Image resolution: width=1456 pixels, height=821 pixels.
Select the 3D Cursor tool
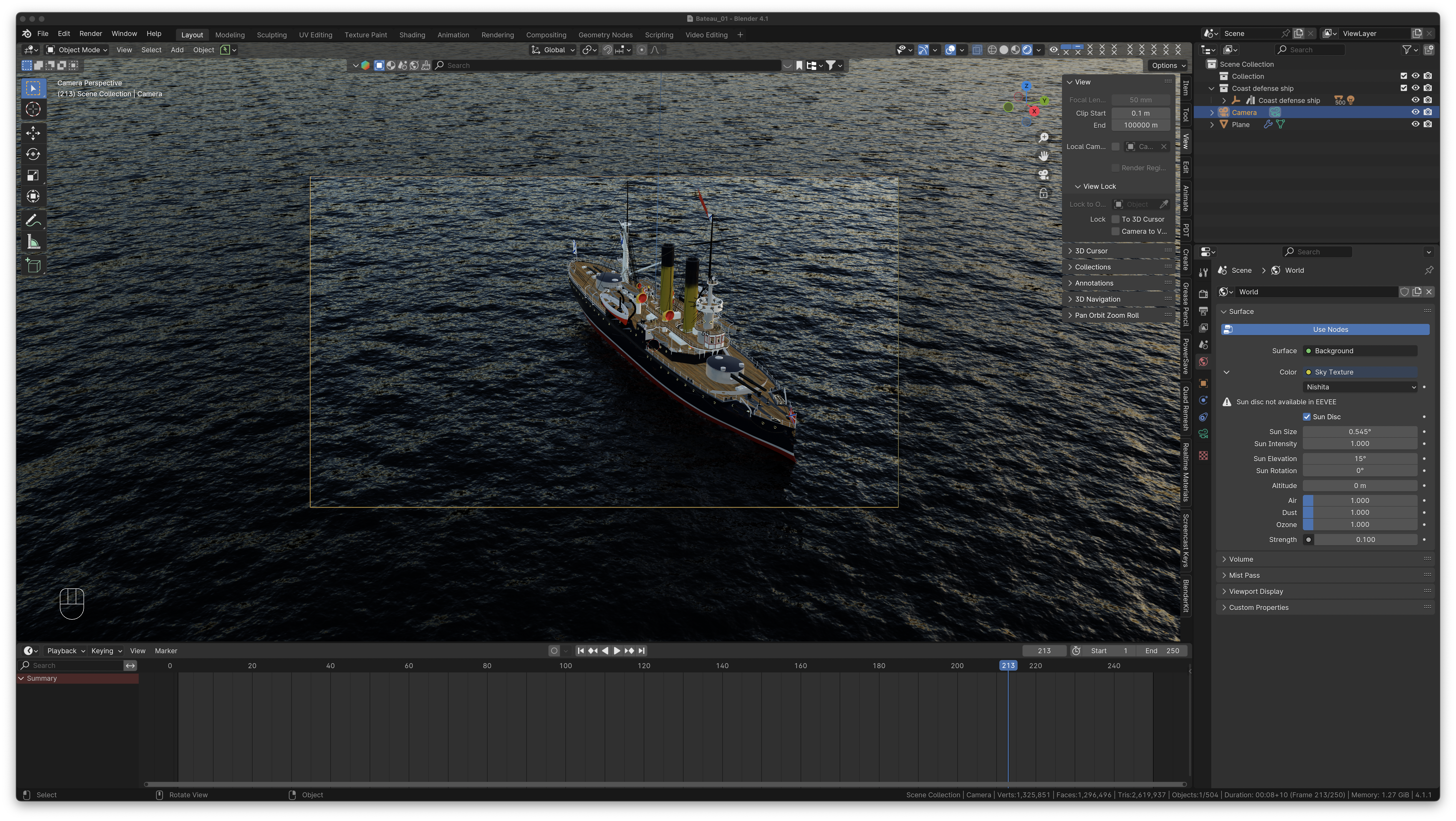[x=33, y=109]
